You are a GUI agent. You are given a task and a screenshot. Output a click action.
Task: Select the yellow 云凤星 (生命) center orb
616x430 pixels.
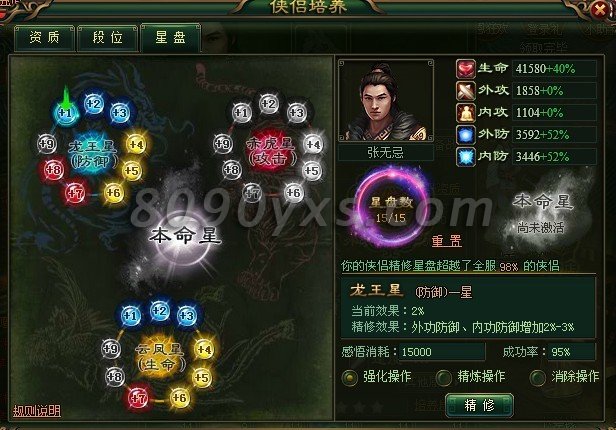click(161, 358)
